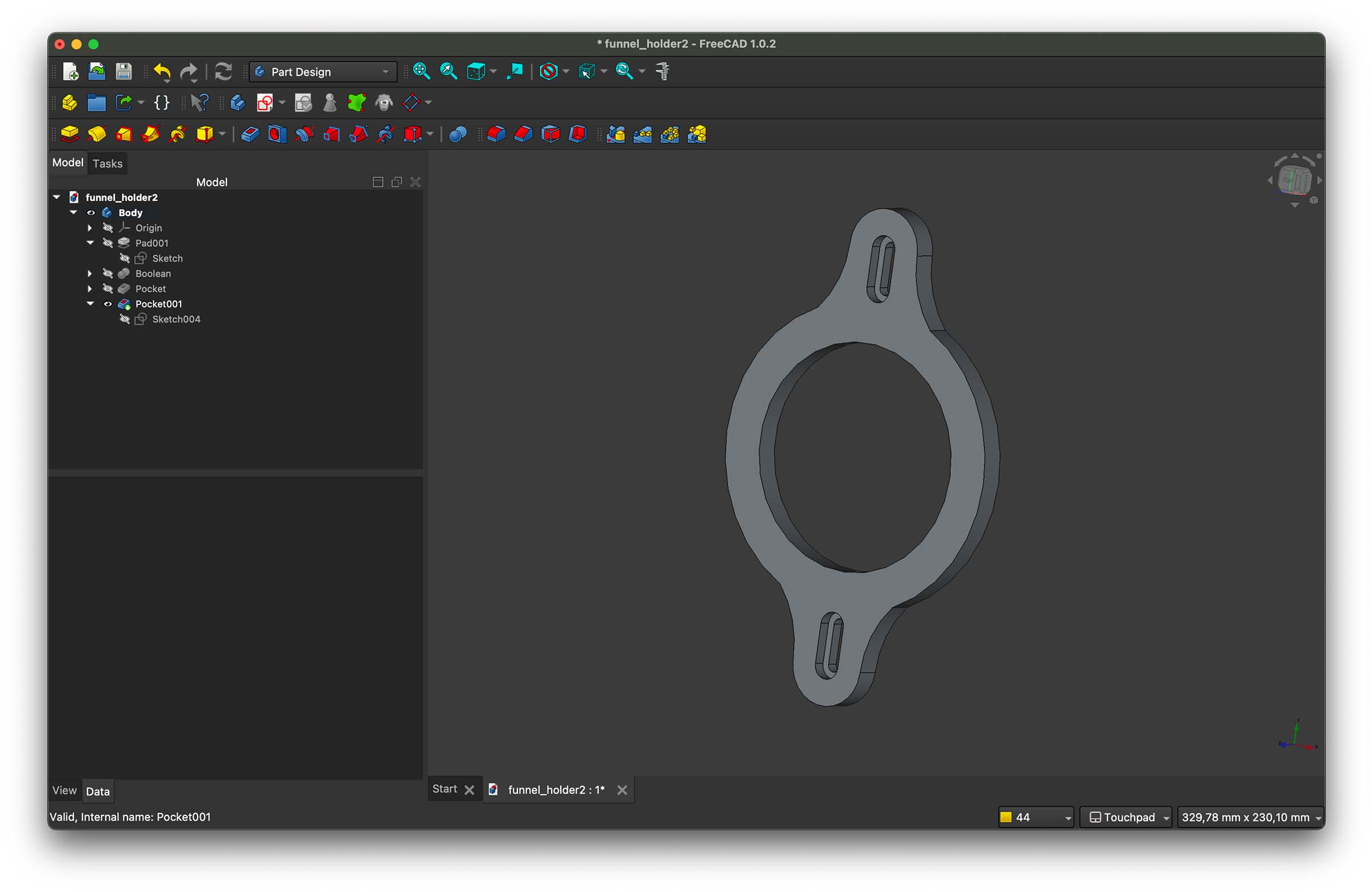The width and height of the screenshot is (1372, 892).
Task: Open the Part Design workbench dropdown
Action: 323,72
